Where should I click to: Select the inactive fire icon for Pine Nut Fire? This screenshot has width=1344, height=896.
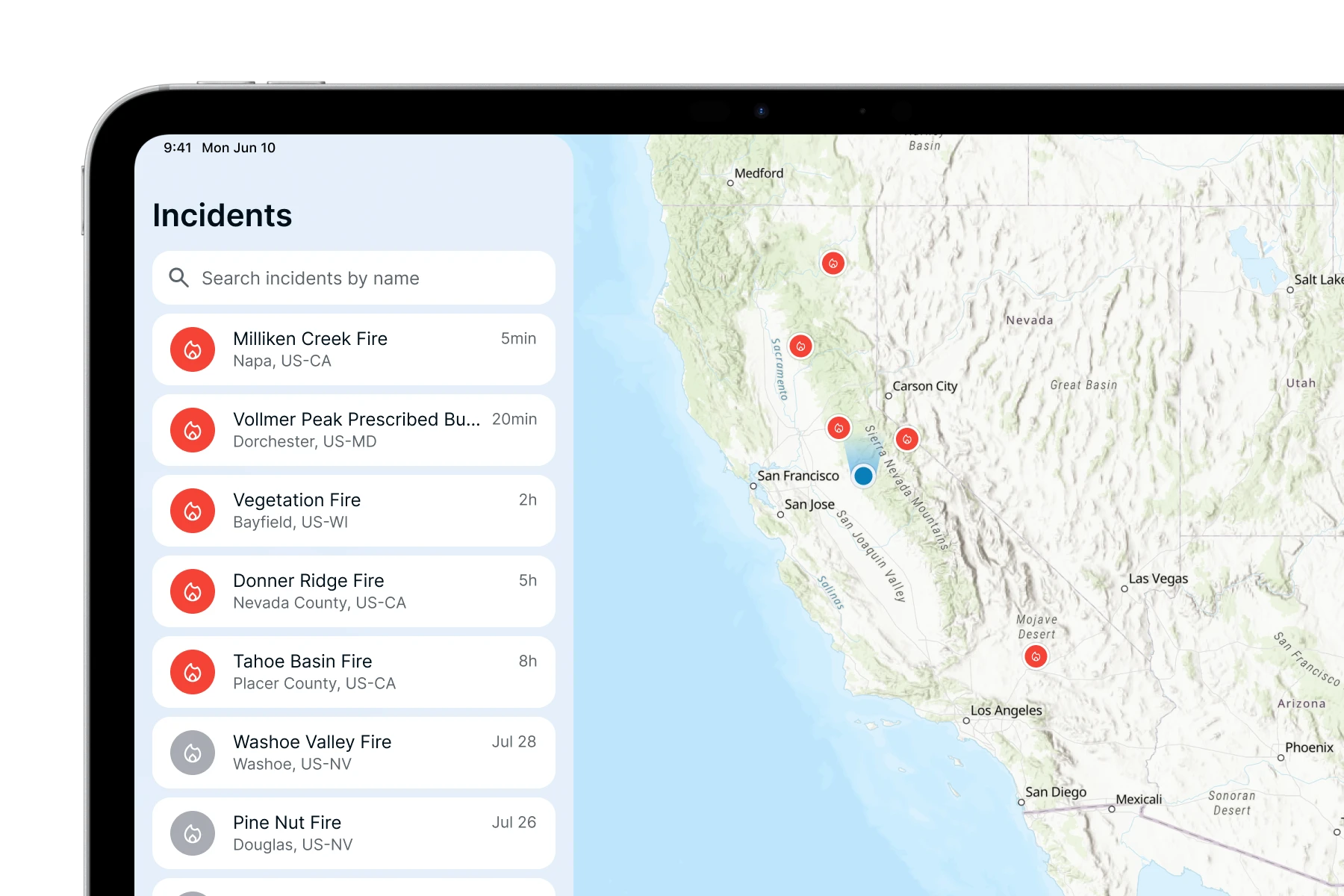(x=193, y=833)
